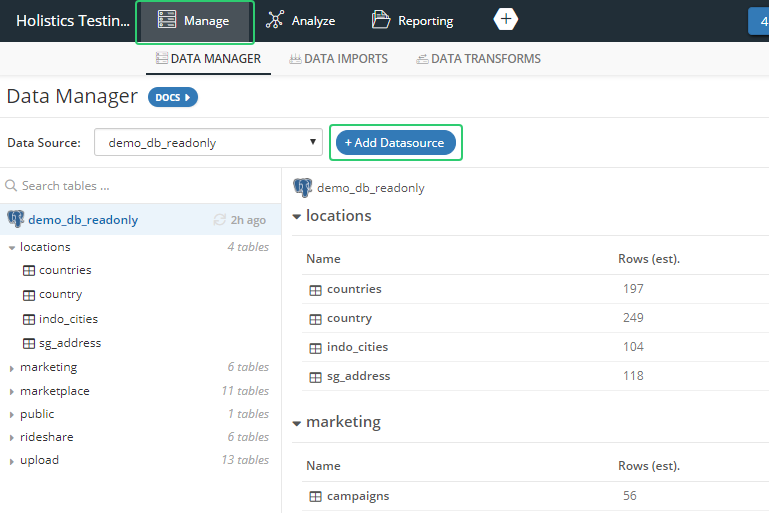
Task: Expand the upload schema in sidebar
Action: pos(12,461)
